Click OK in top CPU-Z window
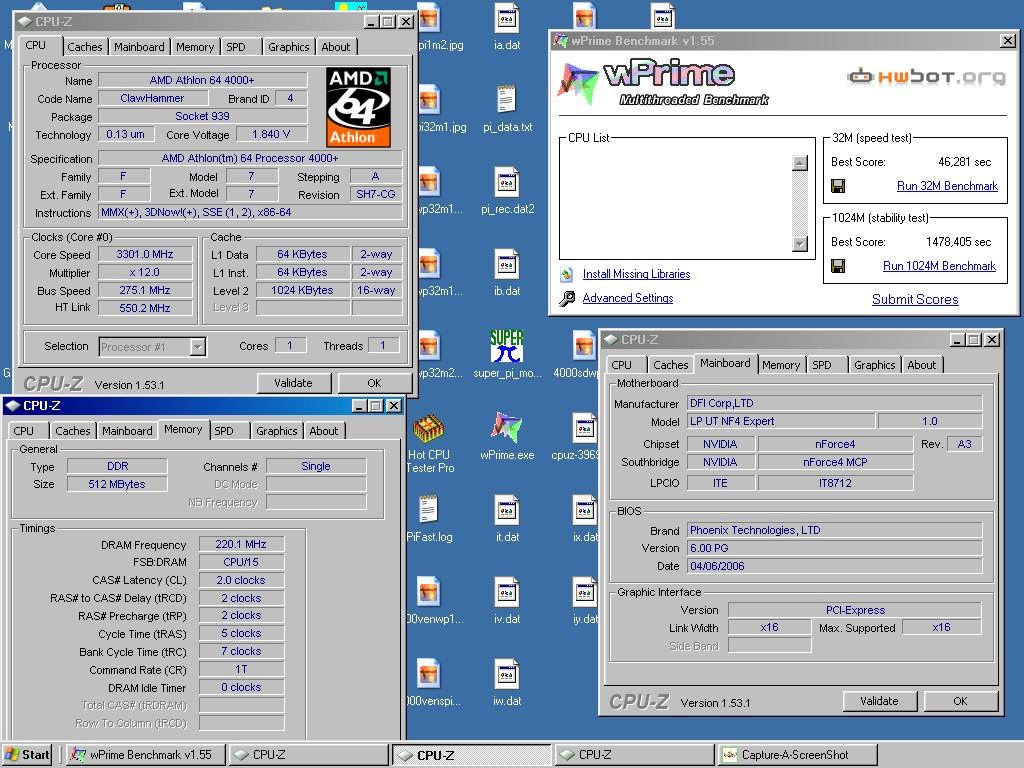This screenshot has height=768, width=1024. [374, 383]
